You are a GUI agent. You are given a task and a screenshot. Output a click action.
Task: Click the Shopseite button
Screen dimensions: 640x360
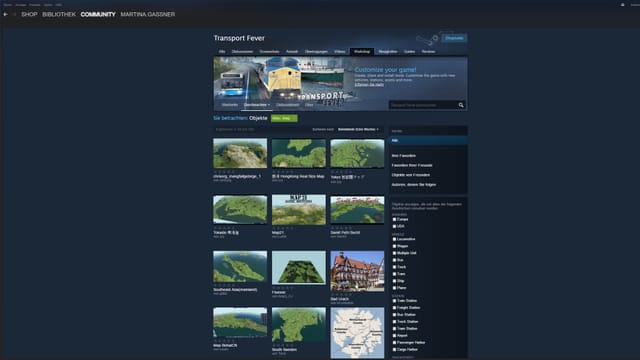pyautogui.click(x=454, y=38)
